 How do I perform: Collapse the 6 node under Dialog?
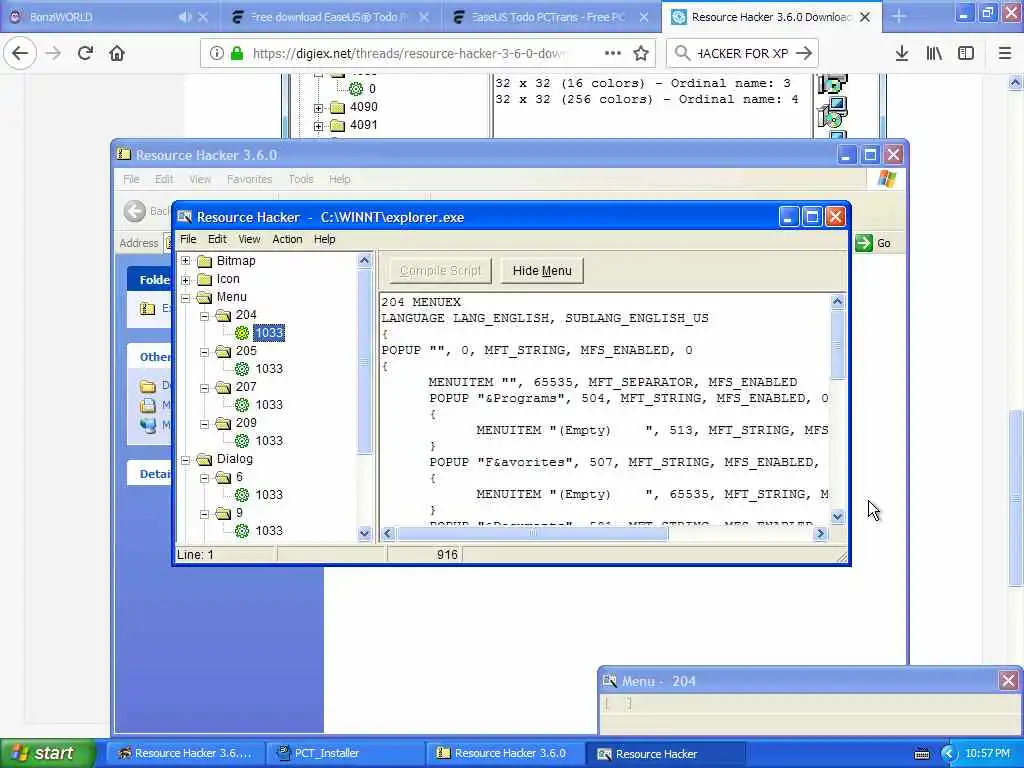click(204, 477)
